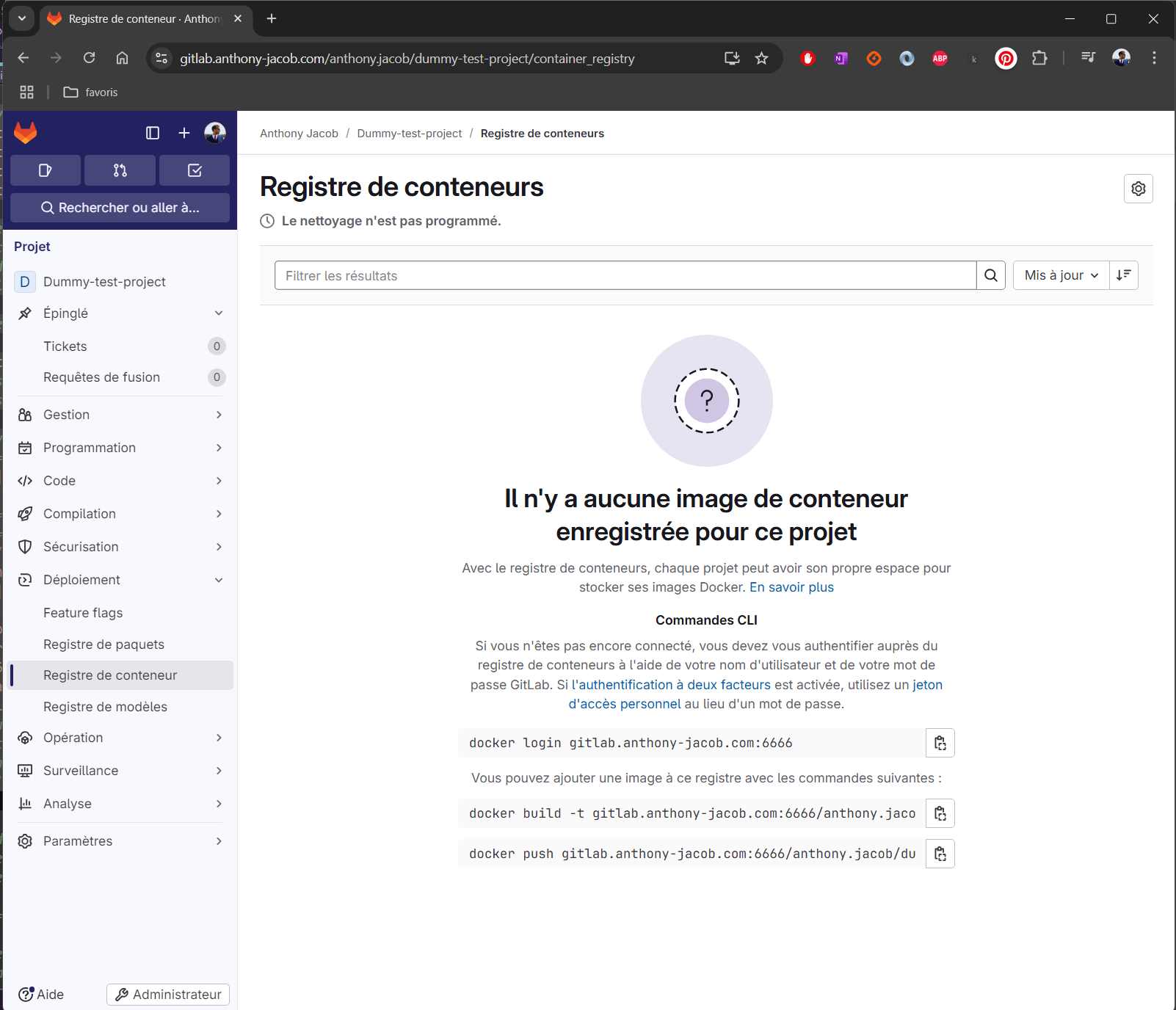Open the tab search dropdown arrow
Image resolution: width=1176 pixels, height=1010 pixels.
tap(22, 18)
